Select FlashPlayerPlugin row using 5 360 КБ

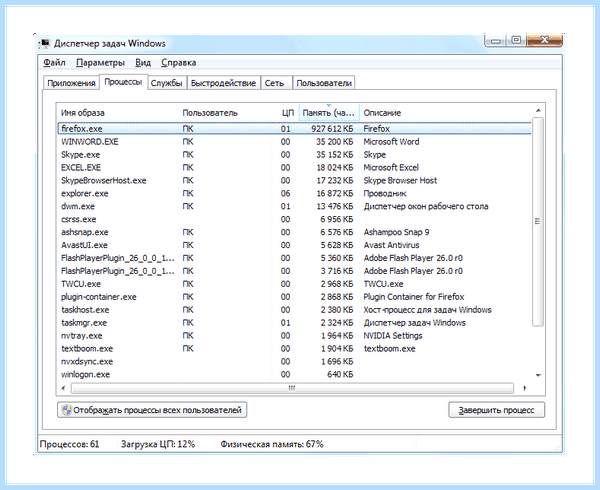[295, 258]
